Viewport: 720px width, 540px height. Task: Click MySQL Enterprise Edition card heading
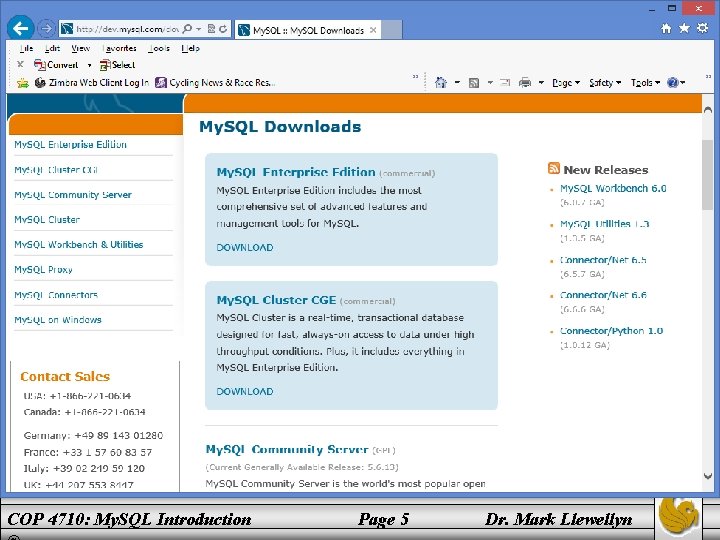[296, 172]
